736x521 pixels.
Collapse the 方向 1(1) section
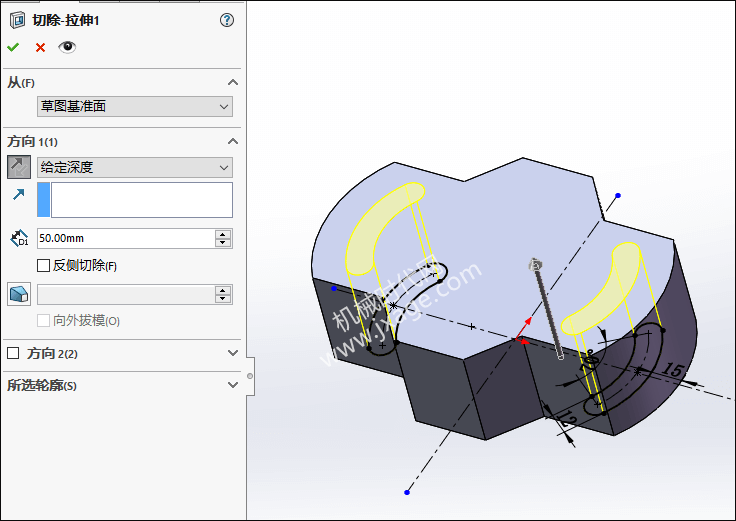[x=233, y=141]
